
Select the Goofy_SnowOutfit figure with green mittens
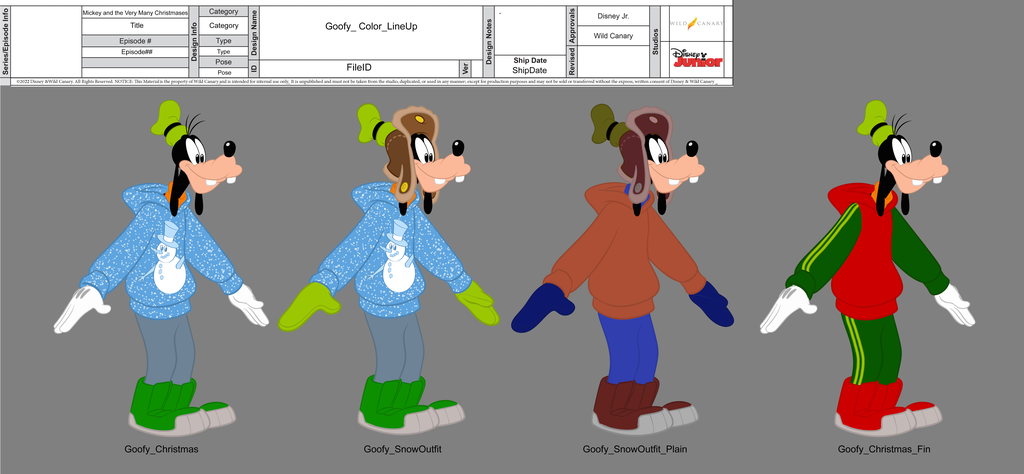click(x=389, y=268)
